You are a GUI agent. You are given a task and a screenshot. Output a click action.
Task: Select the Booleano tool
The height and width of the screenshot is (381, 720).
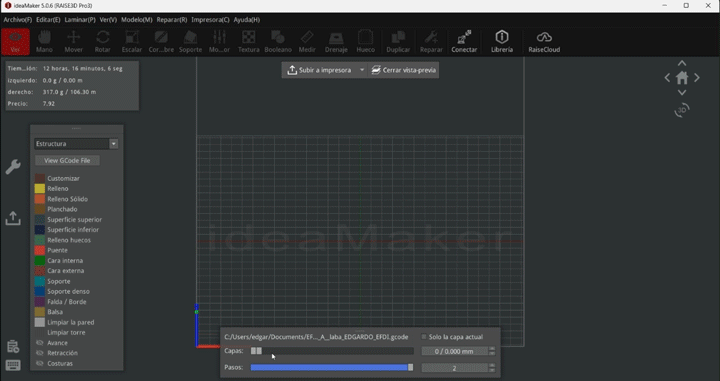click(278, 42)
